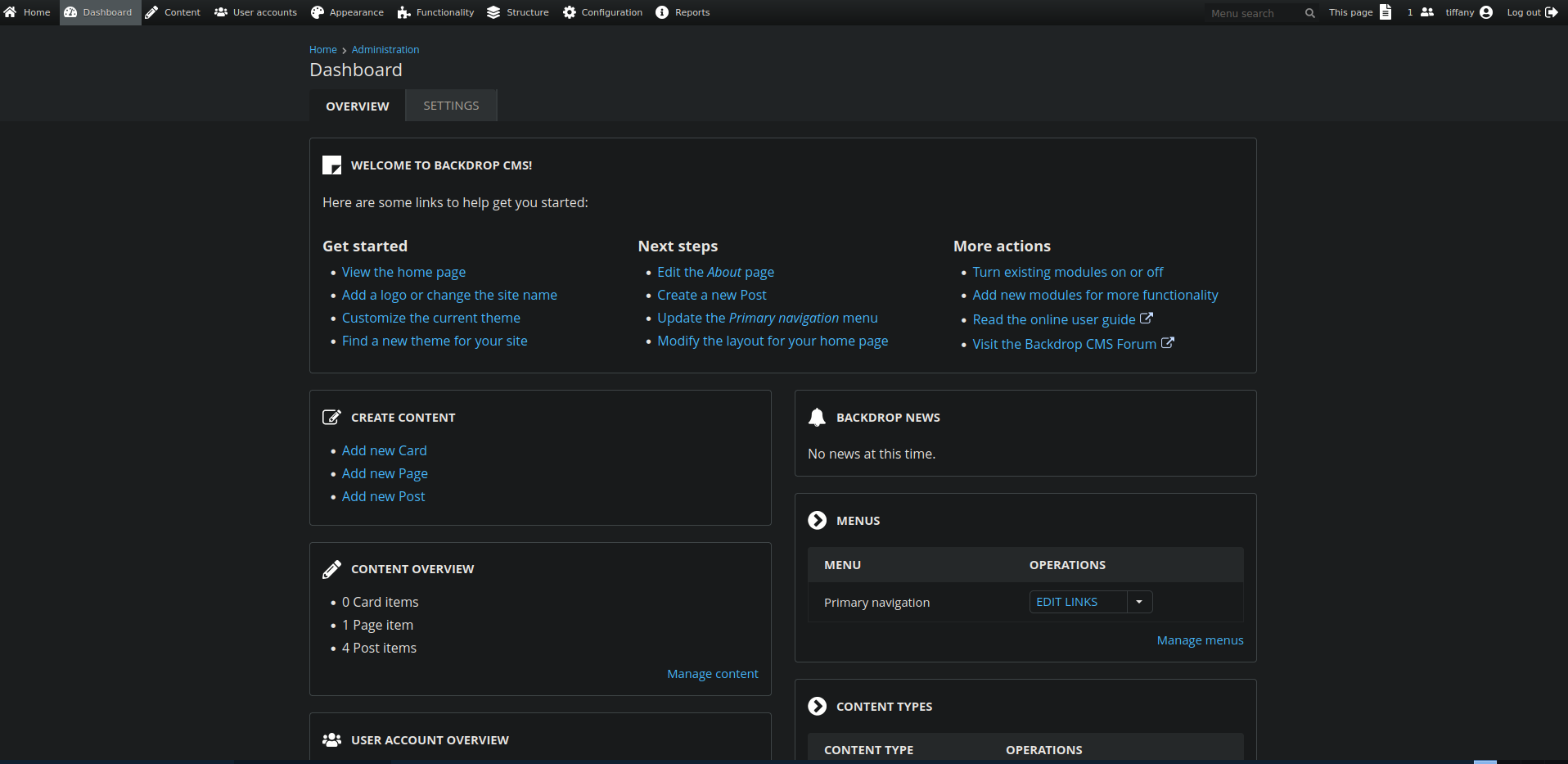Open the User accounts menu
1568x764 pixels.
(256, 12)
